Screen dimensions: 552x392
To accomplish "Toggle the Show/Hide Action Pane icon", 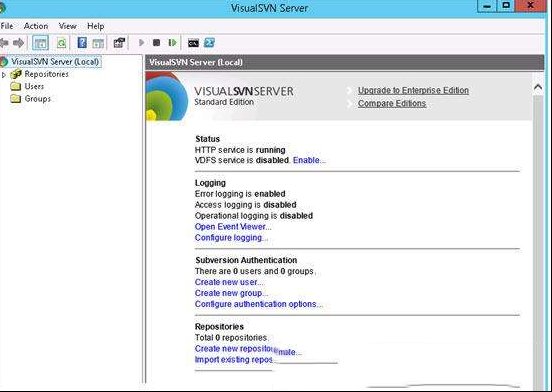I will 98,43.
